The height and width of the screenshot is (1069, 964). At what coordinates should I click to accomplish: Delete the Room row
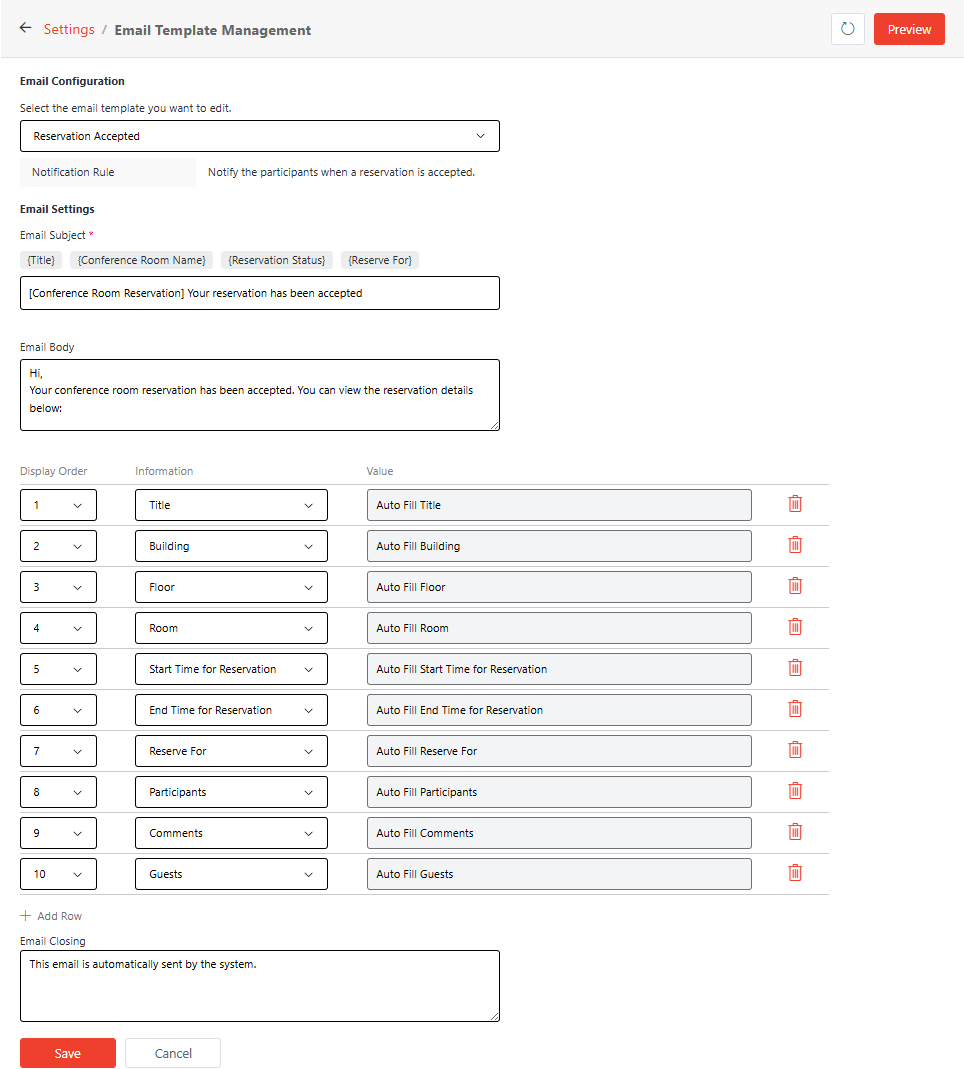tap(795, 627)
